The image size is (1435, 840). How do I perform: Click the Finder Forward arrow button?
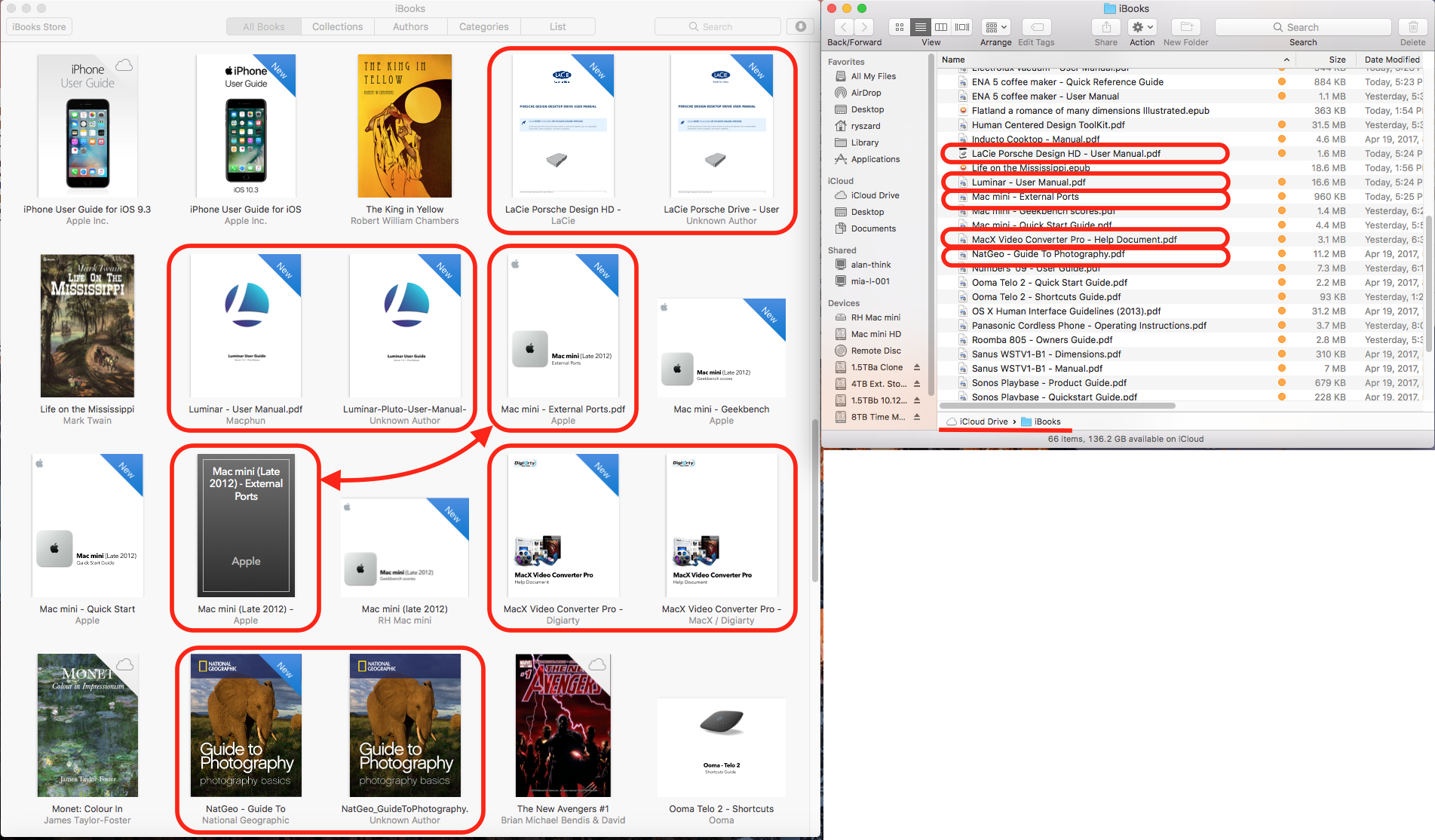coord(865,27)
